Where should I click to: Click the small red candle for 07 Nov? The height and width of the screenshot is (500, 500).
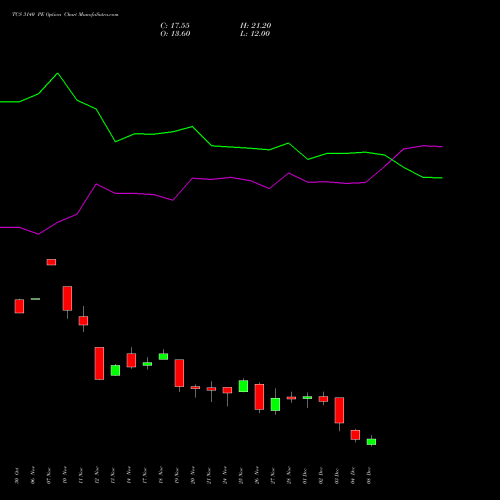51,262
